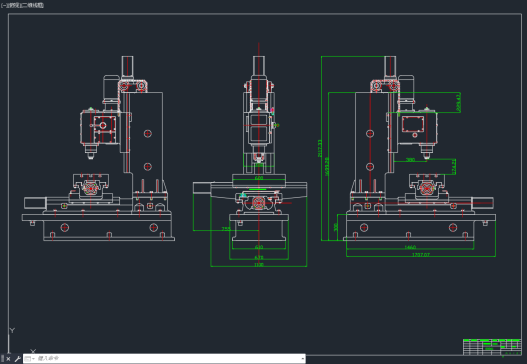Select the 1460 dimension text
The height and width of the screenshot is (364, 527).
tap(410, 247)
